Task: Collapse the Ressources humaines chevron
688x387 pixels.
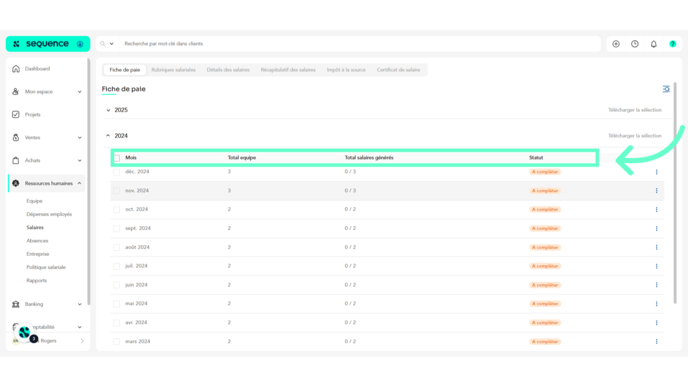Action: tap(79, 183)
